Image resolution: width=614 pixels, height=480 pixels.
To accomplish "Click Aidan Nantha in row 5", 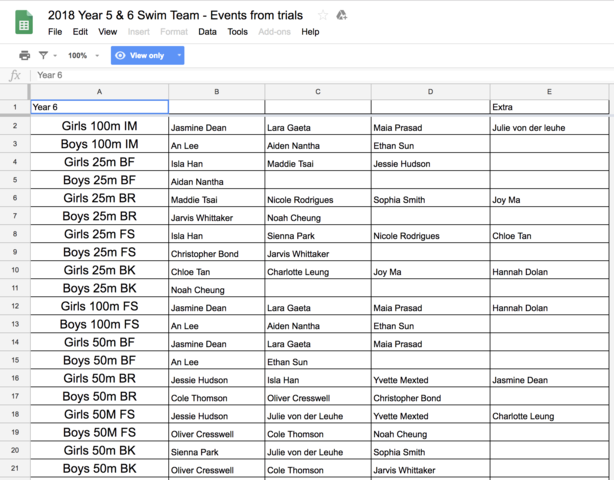I will [217, 180].
